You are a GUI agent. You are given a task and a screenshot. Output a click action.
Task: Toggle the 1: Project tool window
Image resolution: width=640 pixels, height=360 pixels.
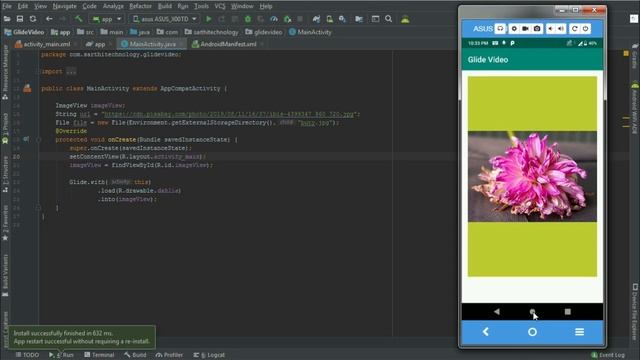5,129
